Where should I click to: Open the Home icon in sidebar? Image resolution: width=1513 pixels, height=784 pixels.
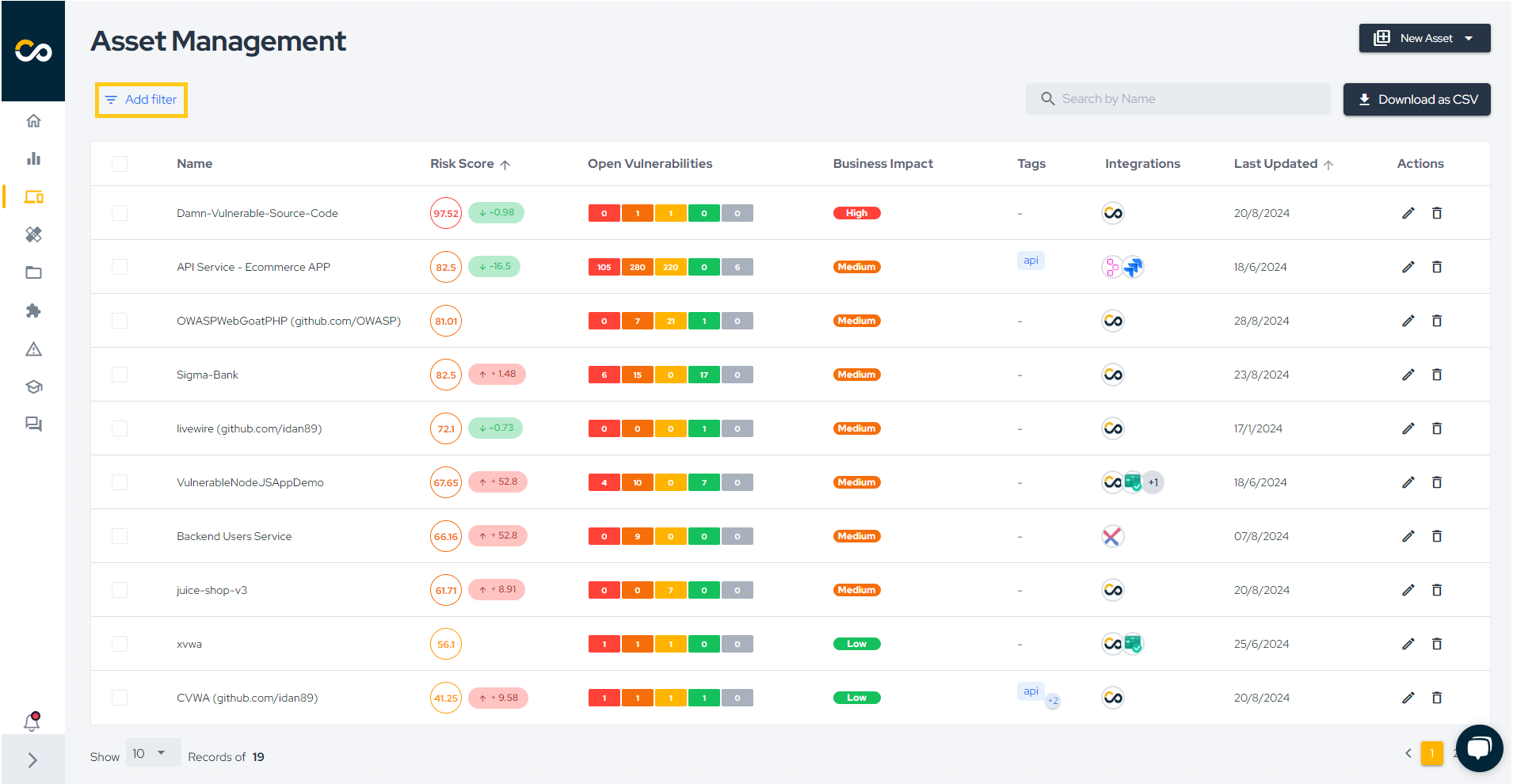tap(33, 120)
